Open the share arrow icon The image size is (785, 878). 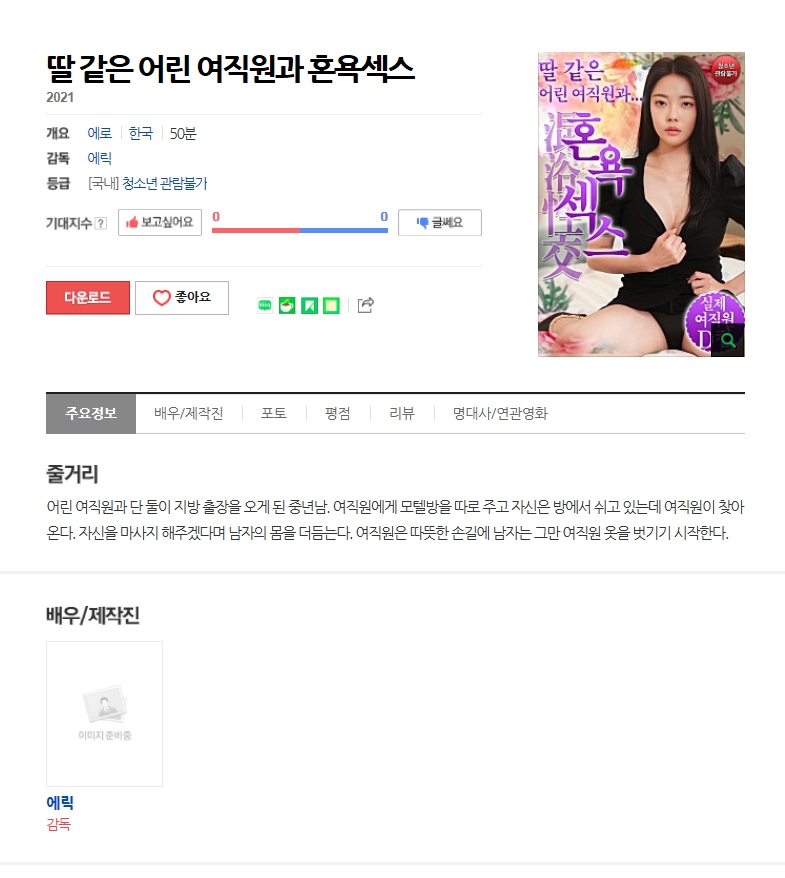point(366,305)
